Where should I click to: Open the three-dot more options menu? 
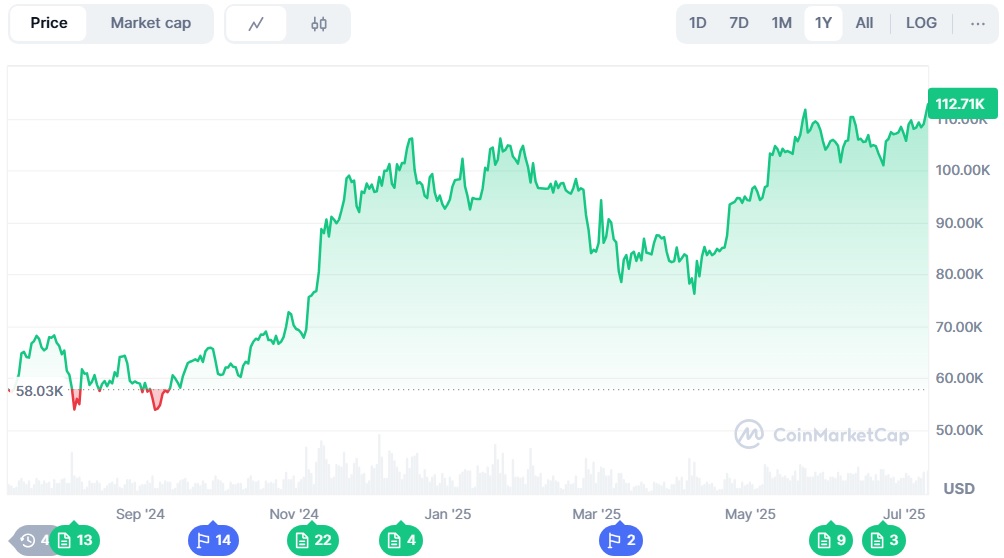pyautogui.click(x=977, y=23)
